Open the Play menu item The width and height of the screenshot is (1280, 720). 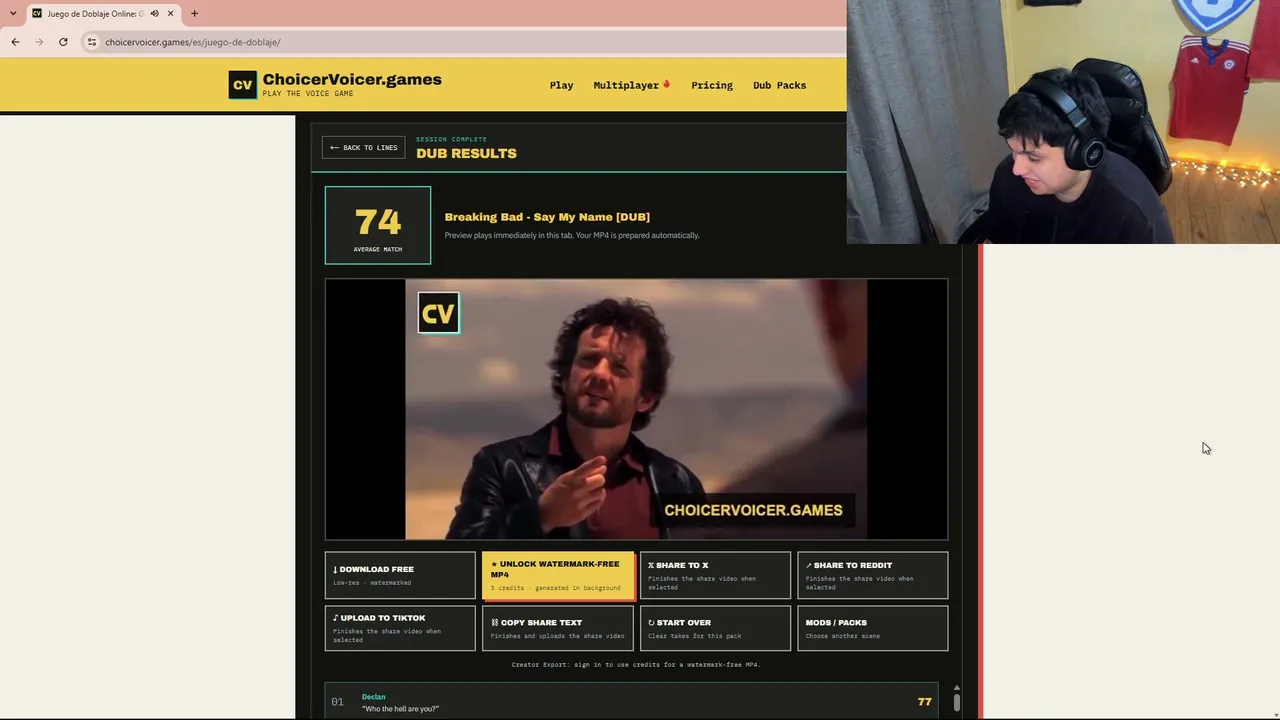click(x=561, y=85)
